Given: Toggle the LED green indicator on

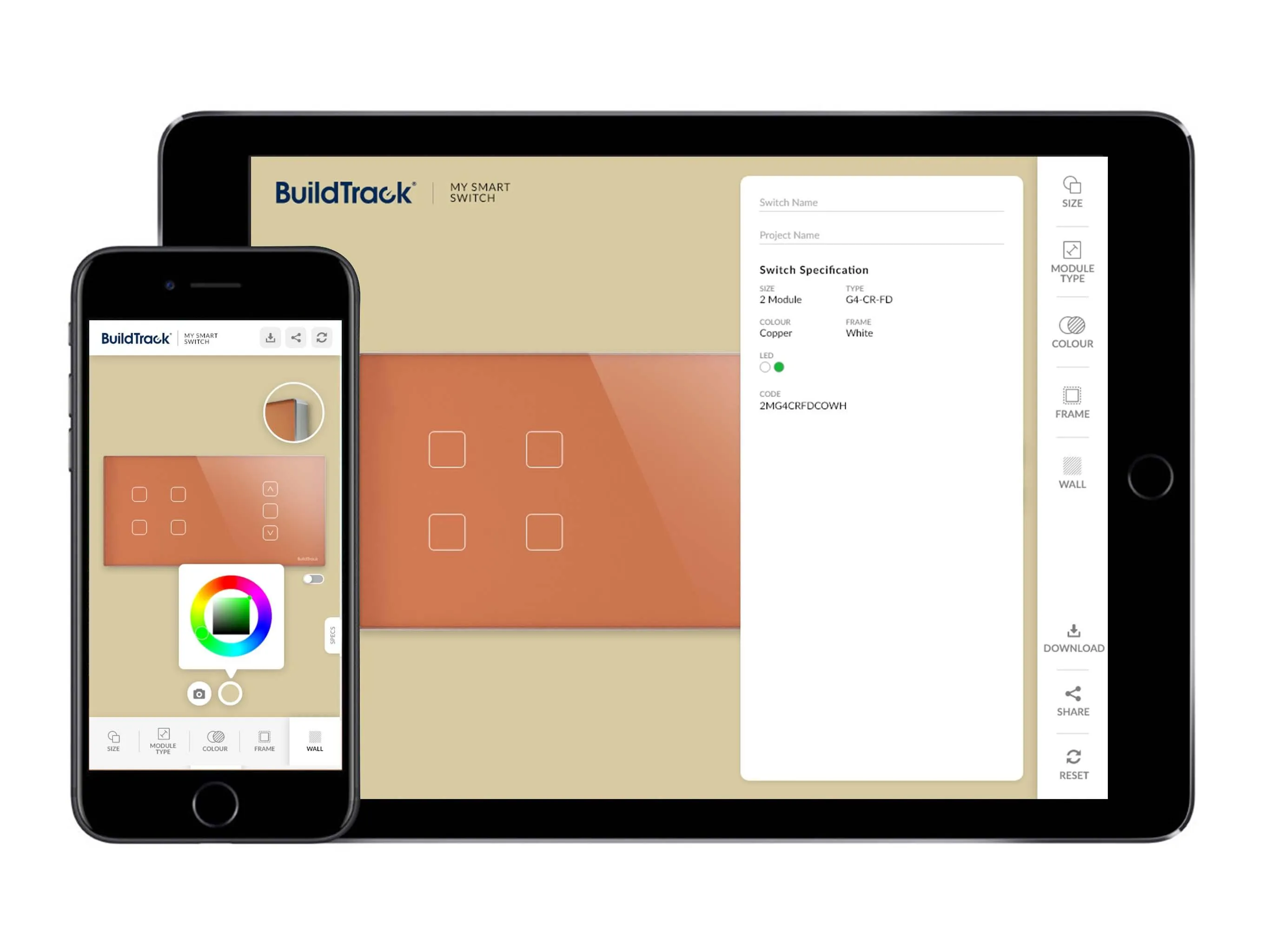Looking at the screenshot, I should [779, 367].
